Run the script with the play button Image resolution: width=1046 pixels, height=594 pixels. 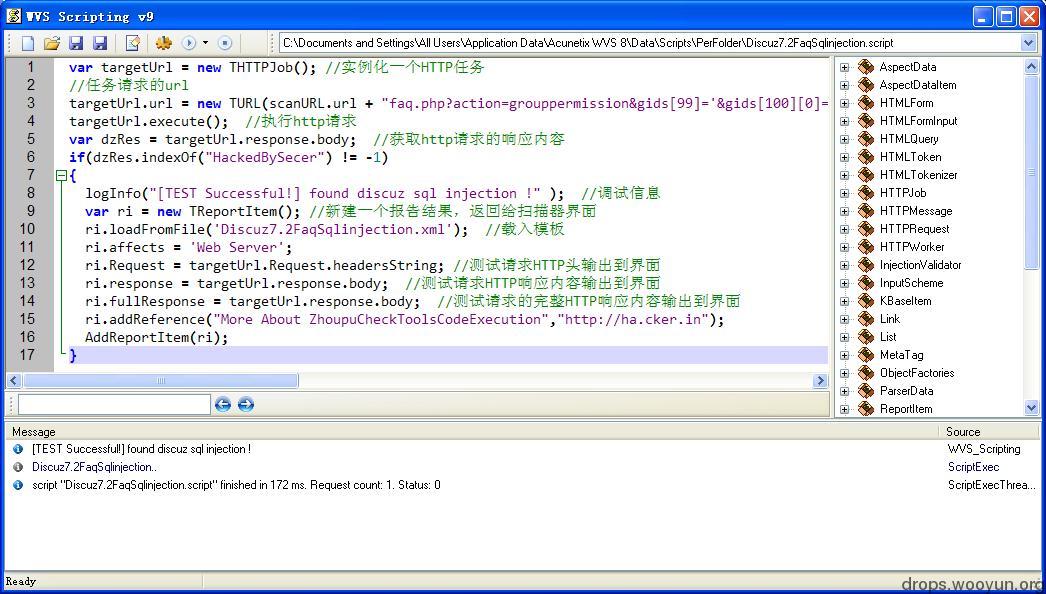[x=189, y=43]
